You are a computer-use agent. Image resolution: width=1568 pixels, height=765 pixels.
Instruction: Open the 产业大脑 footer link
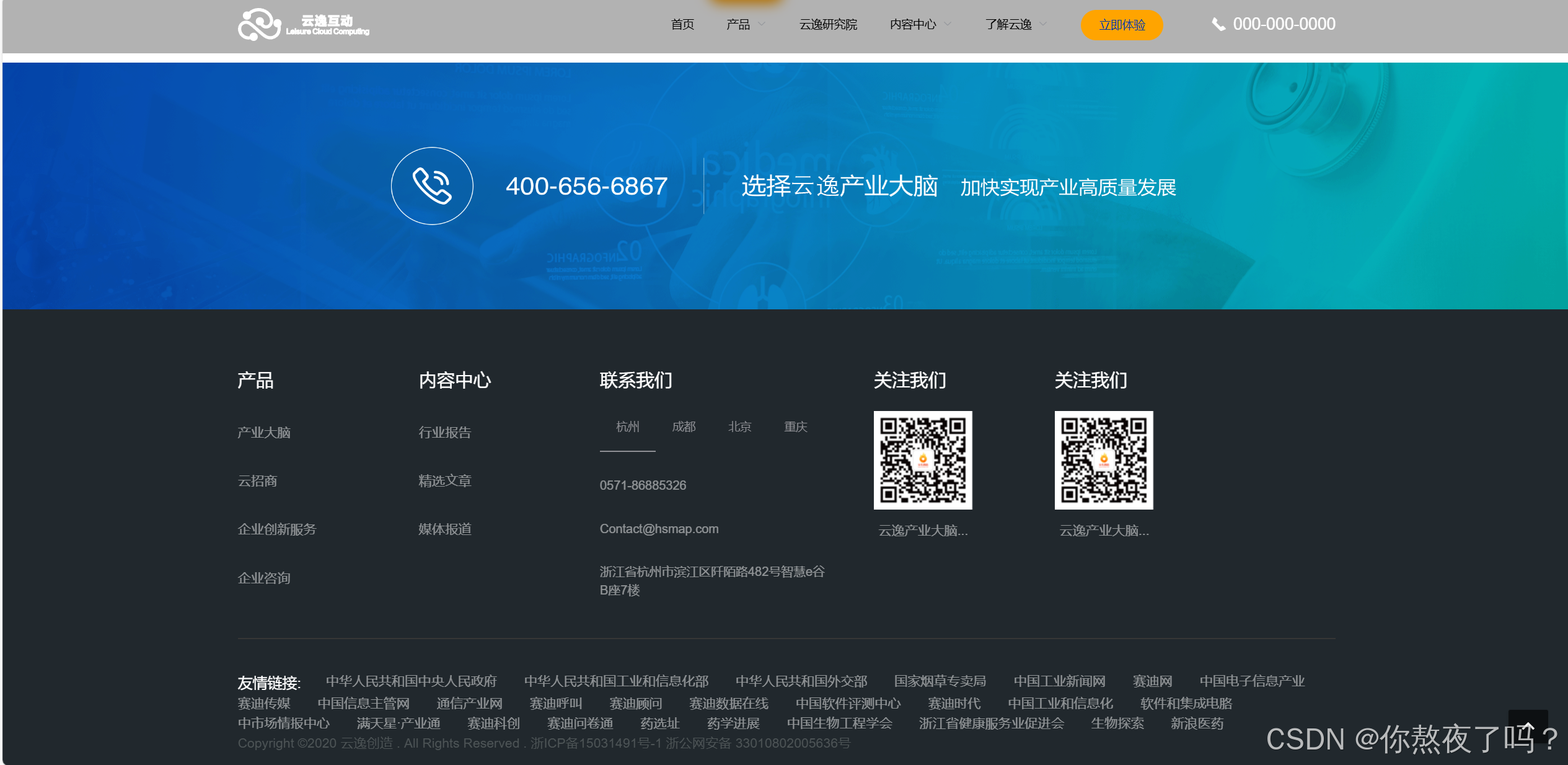[x=264, y=432]
